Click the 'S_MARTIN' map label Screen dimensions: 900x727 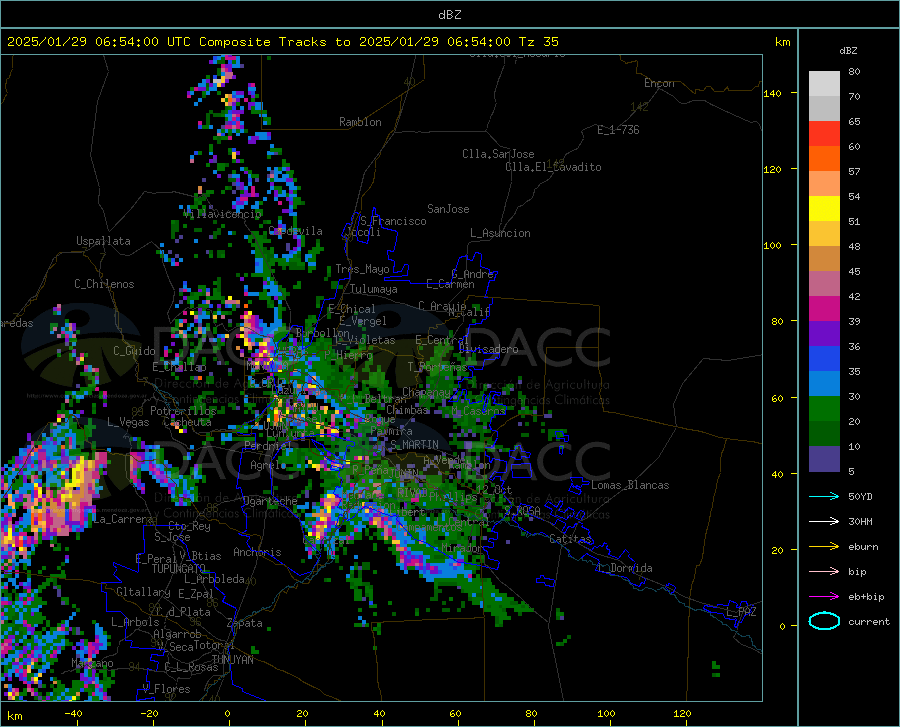(414, 445)
